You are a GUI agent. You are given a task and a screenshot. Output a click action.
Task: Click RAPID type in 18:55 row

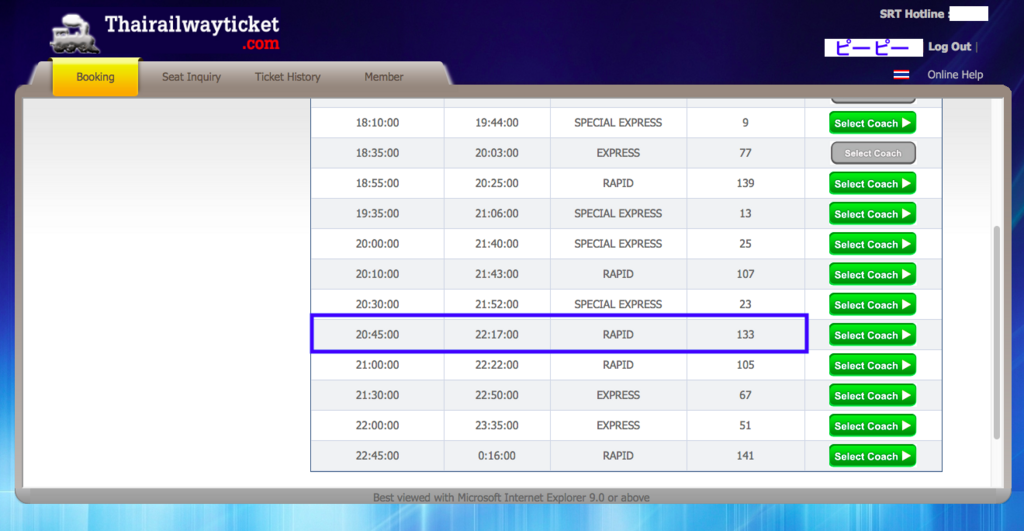pyautogui.click(x=618, y=184)
